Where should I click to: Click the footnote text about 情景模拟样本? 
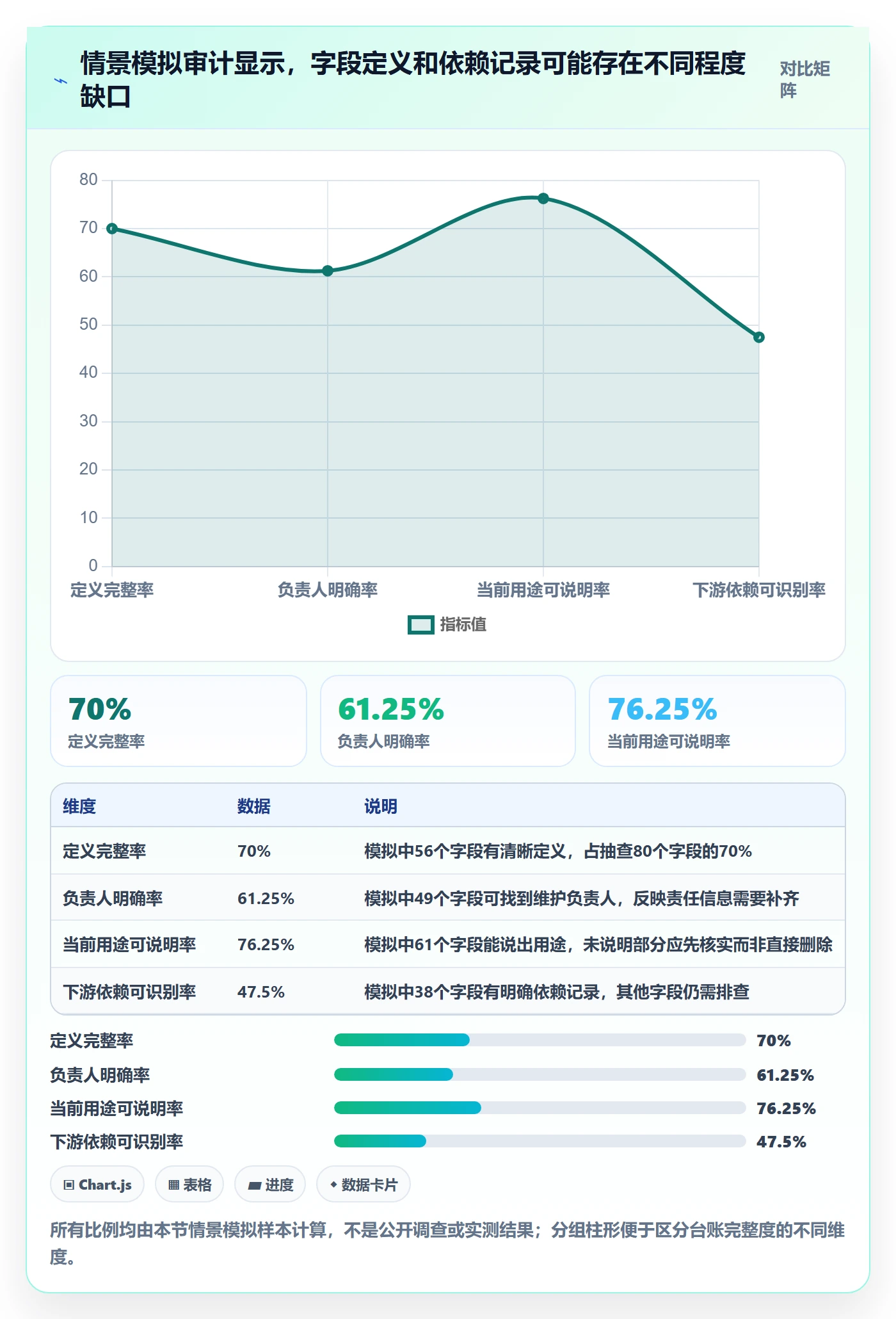(x=447, y=1243)
